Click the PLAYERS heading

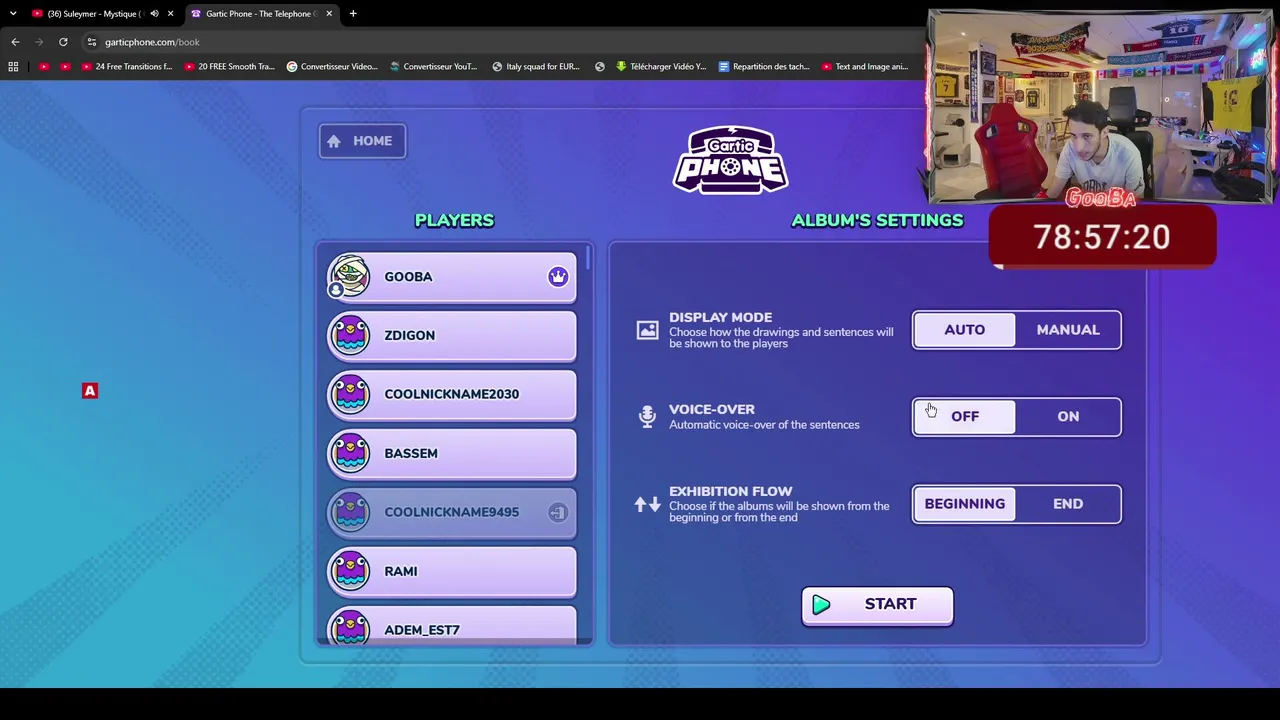click(455, 220)
